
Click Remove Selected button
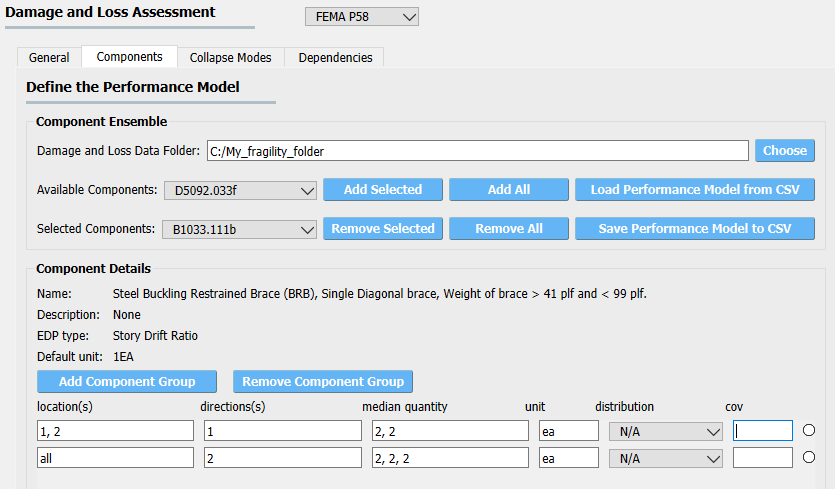click(383, 229)
